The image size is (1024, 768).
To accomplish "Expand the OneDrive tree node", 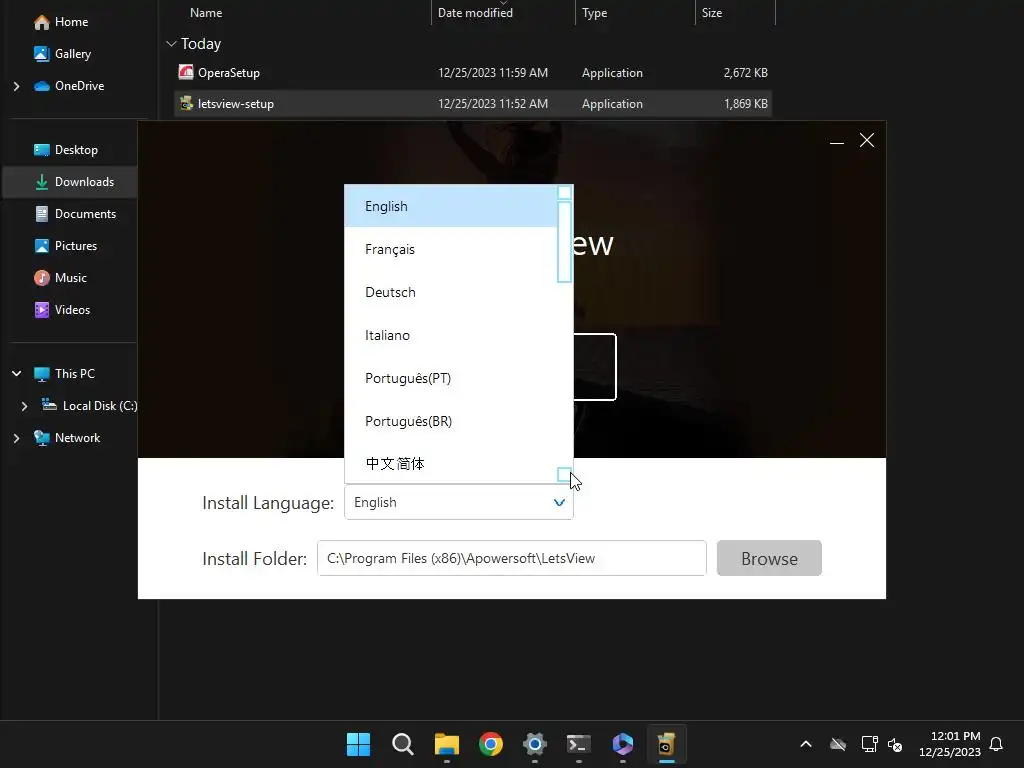I will [x=16, y=86].
